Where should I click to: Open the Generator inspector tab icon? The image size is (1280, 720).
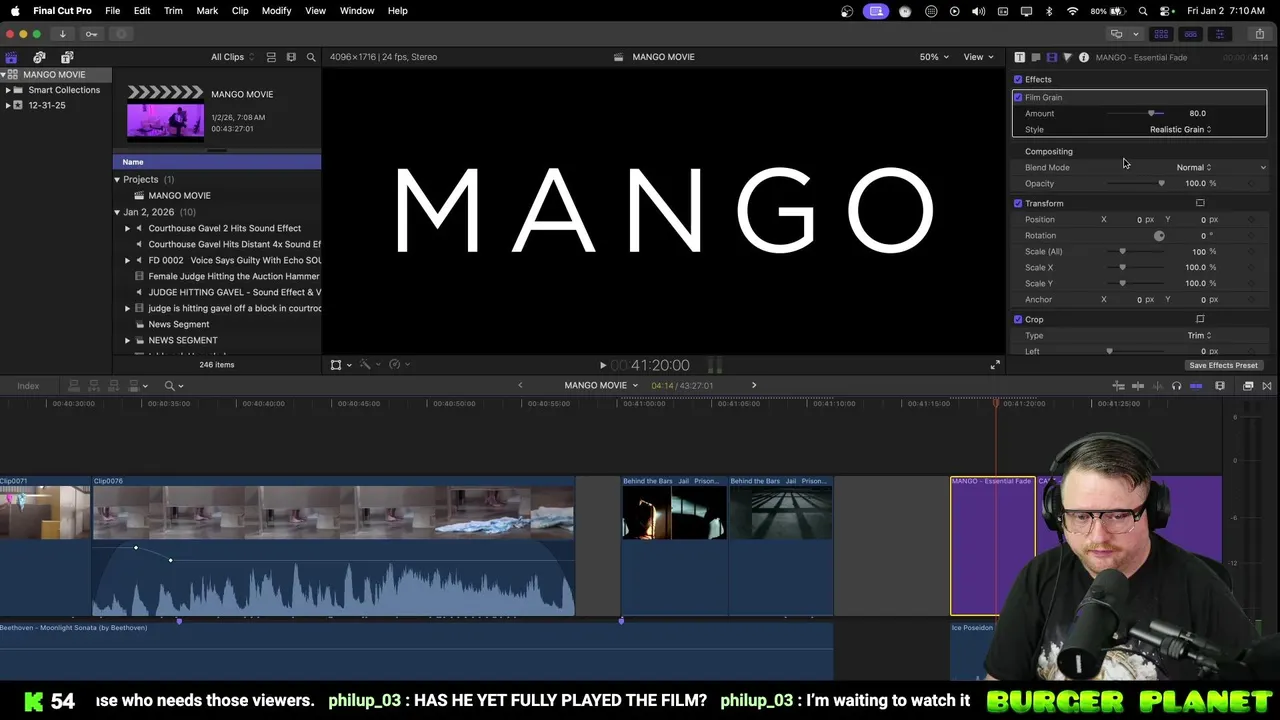(x=1035, y=57)
